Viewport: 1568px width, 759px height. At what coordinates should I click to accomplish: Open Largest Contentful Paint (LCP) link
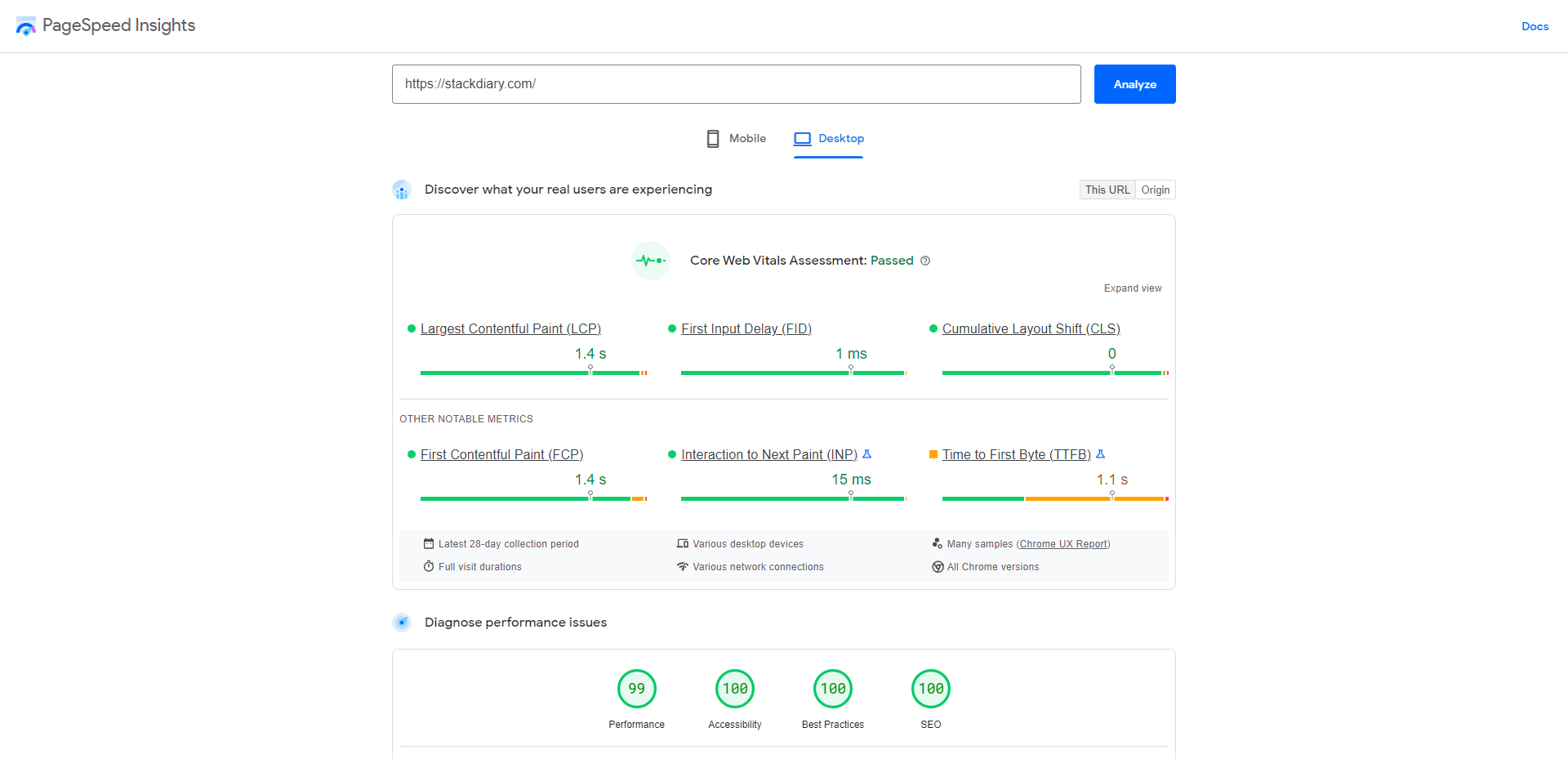[x=510, y=328]
